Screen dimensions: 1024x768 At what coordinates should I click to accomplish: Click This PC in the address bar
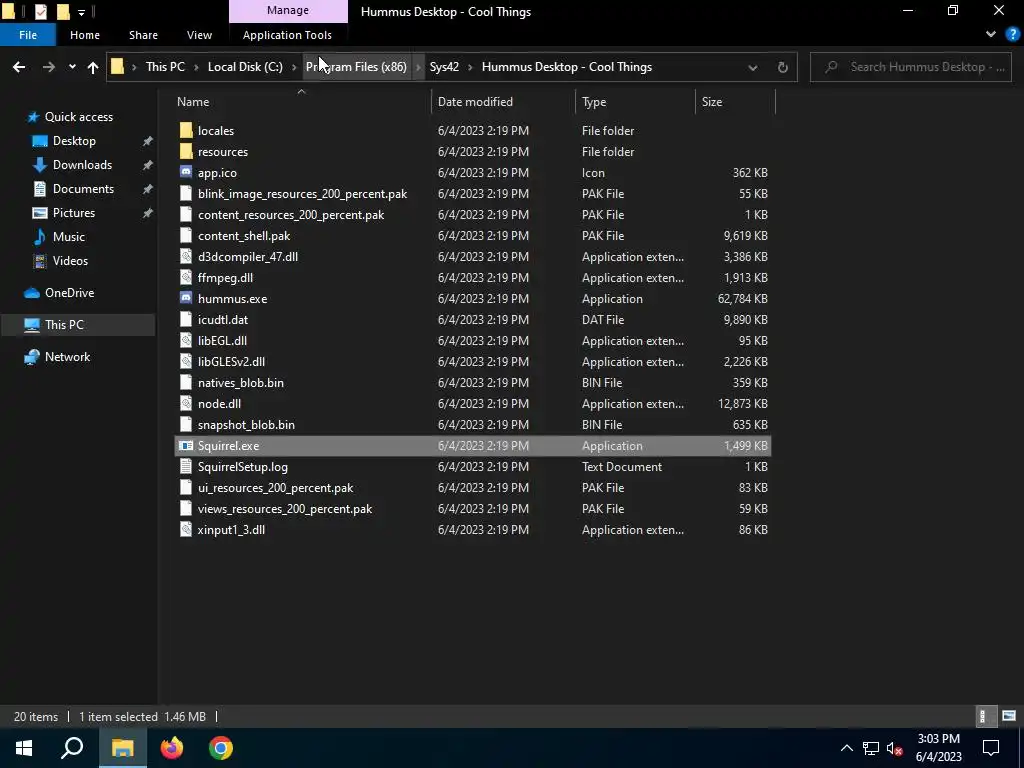[165, 67]
